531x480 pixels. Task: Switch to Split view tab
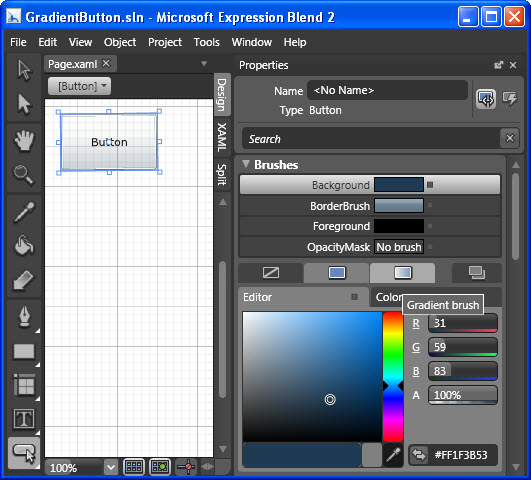tap(222, 174)
